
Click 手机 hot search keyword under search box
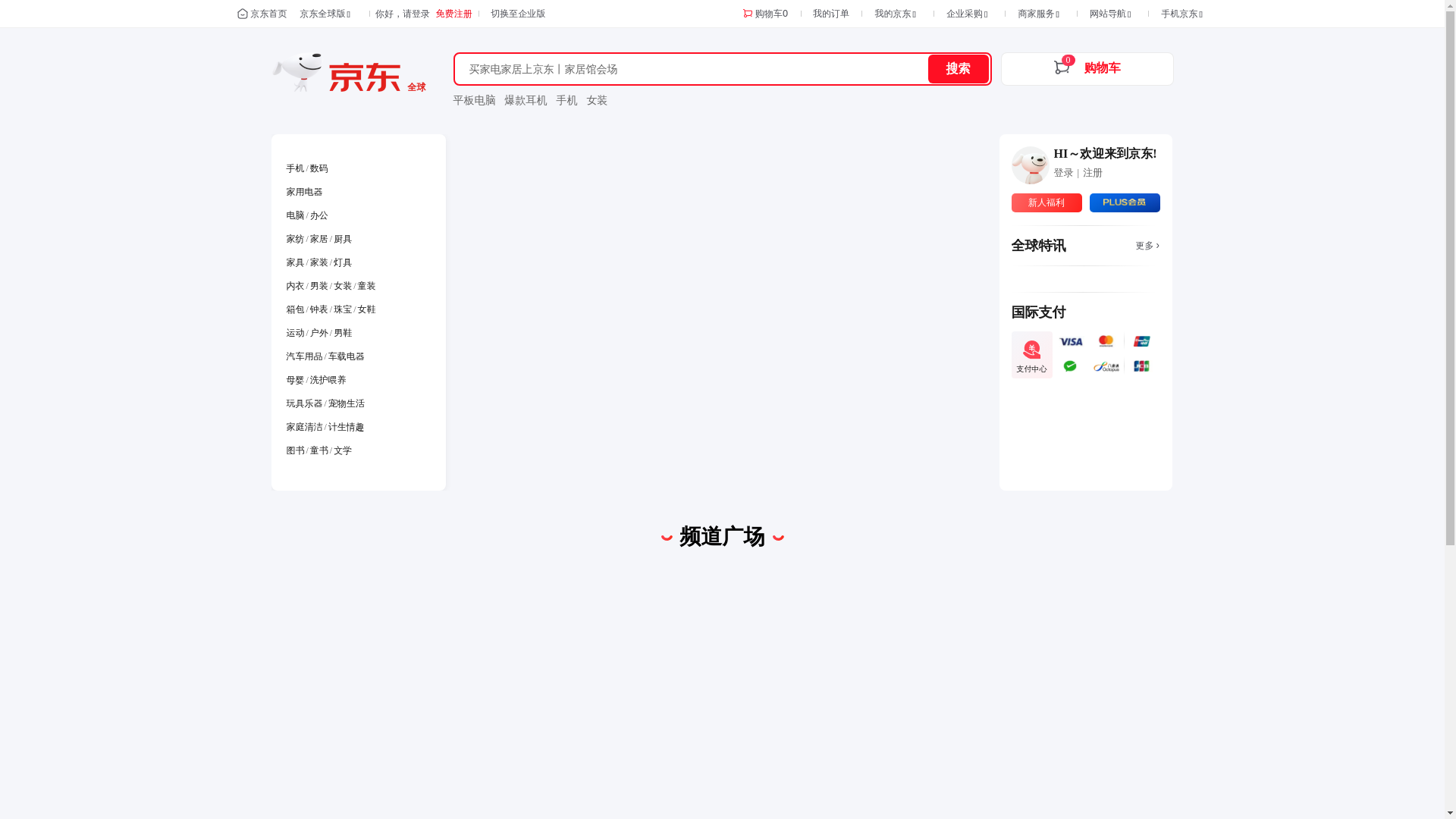click(566, 100)
